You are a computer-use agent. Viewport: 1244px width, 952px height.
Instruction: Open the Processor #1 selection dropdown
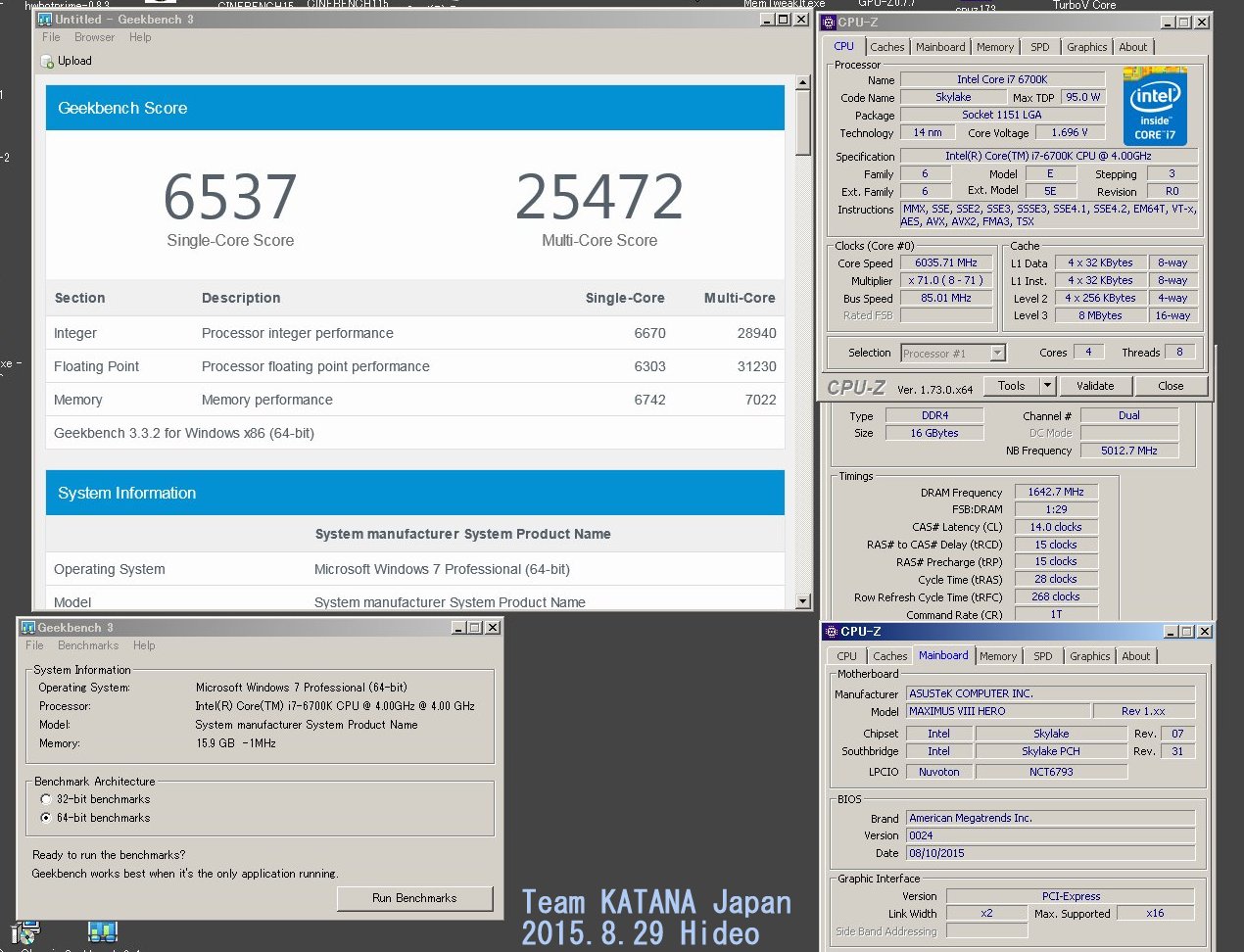pyautogui.click(x=997, y=354)
